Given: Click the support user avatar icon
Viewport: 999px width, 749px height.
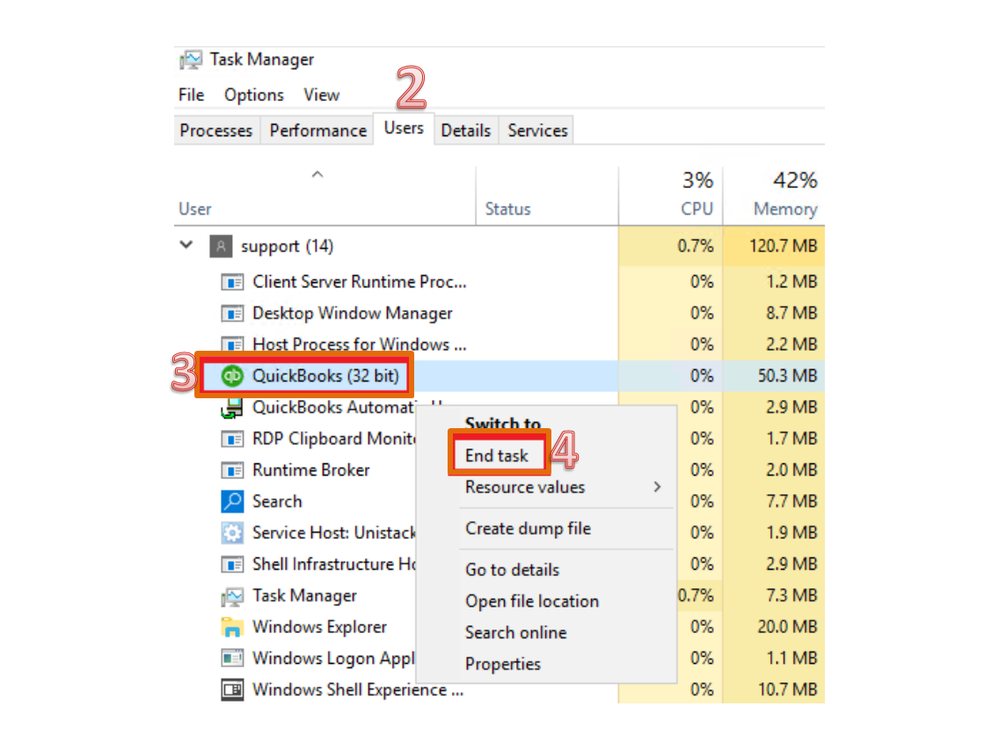Looking at the screenshot, I should tap(221, 246).
